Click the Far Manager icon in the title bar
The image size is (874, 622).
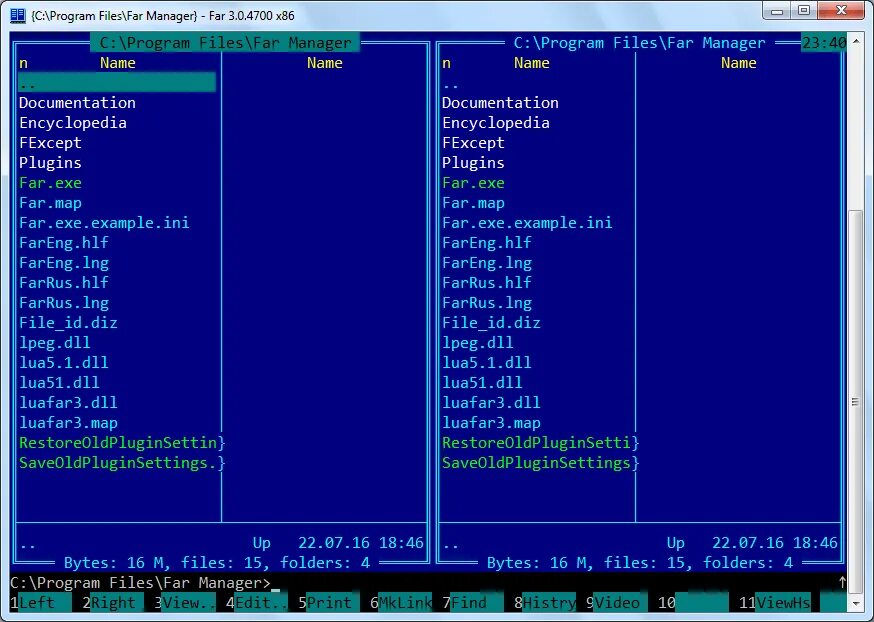[18, 15]
